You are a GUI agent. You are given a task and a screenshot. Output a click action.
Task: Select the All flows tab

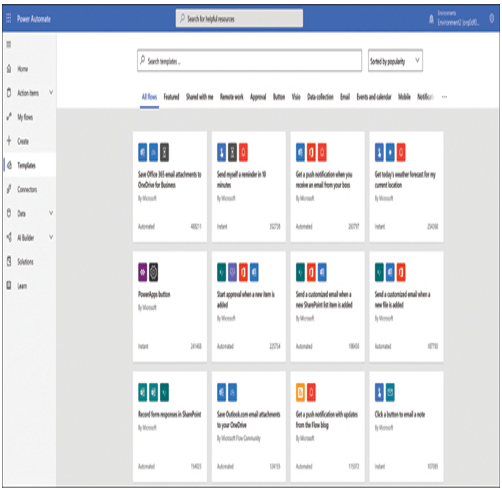point(149,97)
